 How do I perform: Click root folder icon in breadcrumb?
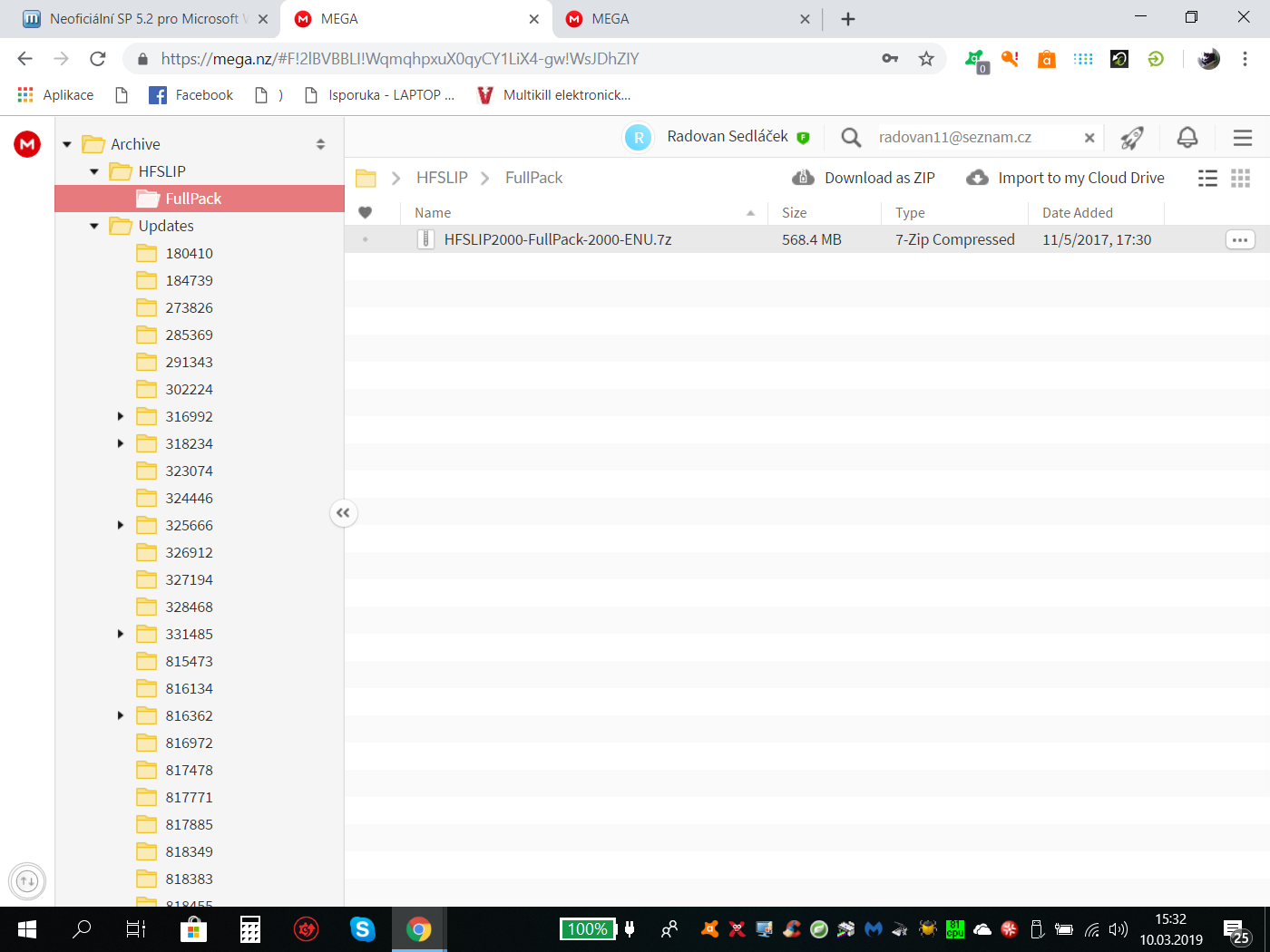tap(366, 178)
